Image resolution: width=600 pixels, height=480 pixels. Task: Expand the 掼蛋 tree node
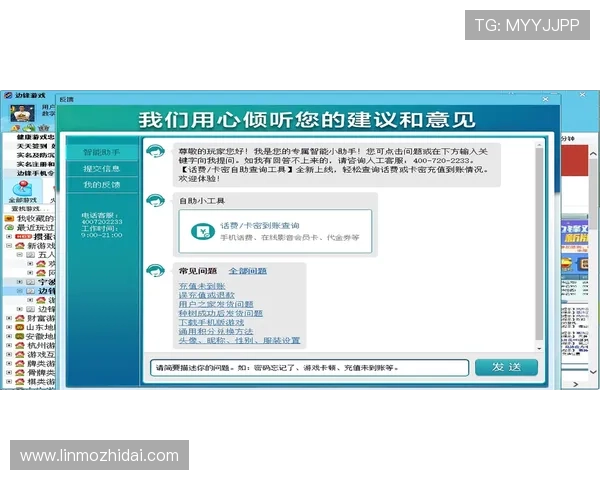point(9,237)
